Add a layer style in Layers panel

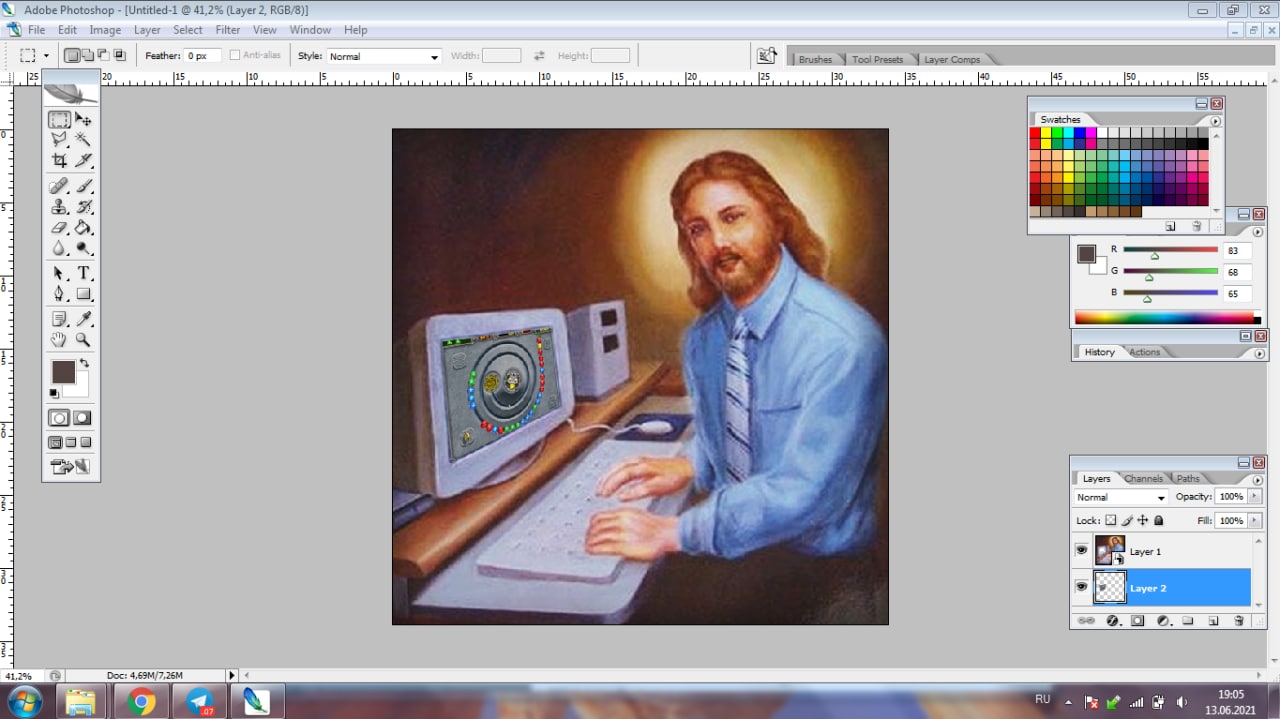(1112, 621)
